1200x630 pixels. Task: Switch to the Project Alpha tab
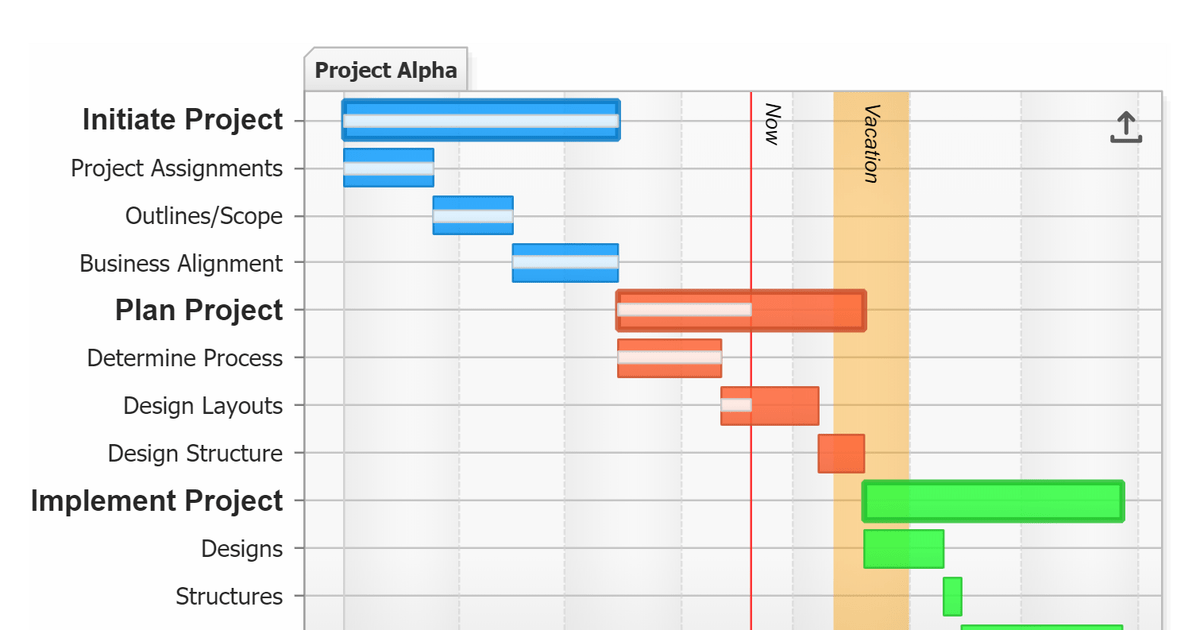click(x=386, y=70)
